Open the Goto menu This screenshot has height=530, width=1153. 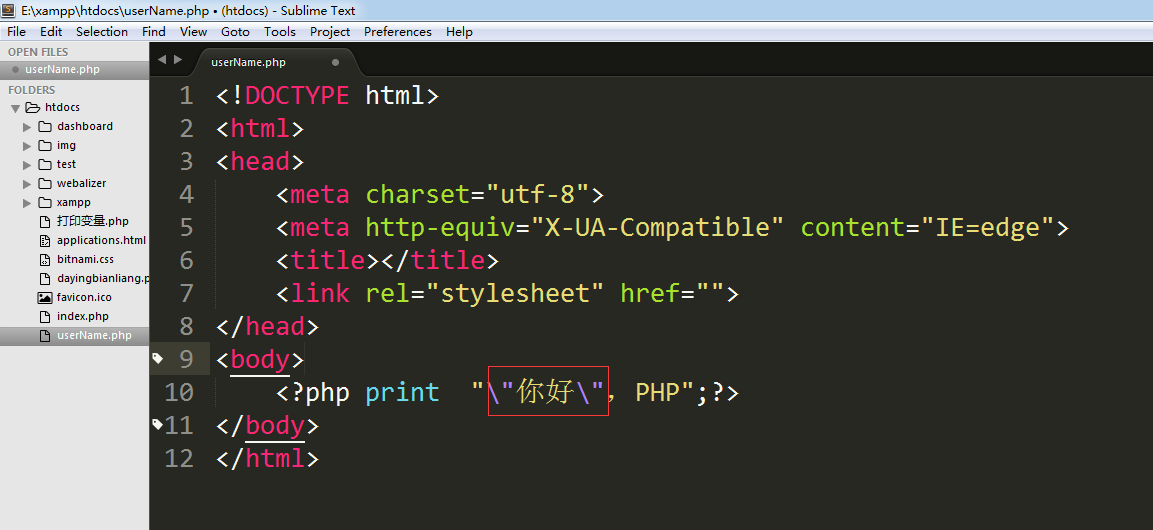pos(235,31)
